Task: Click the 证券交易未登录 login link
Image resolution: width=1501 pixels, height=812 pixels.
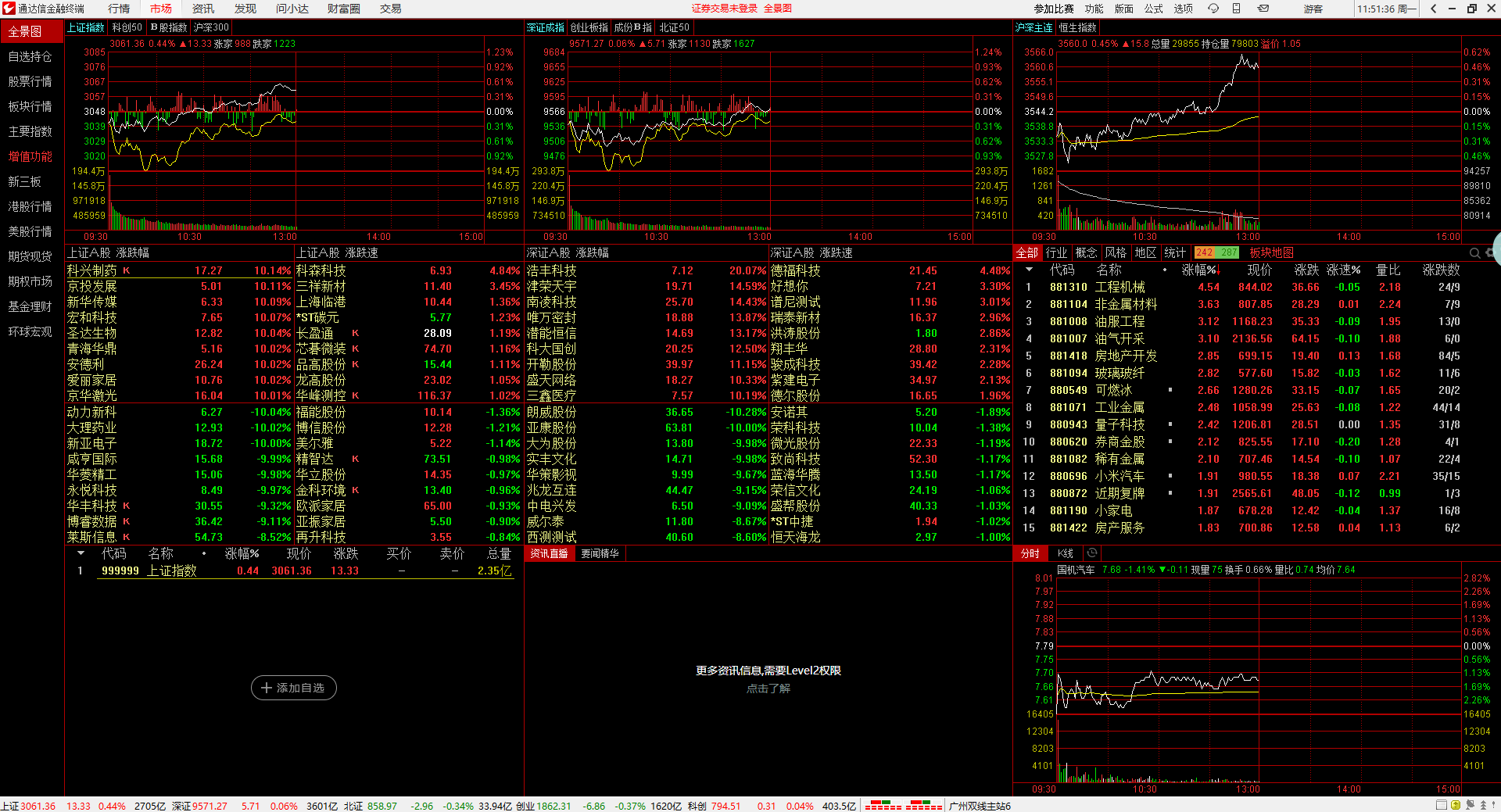Action: point(725,9)
